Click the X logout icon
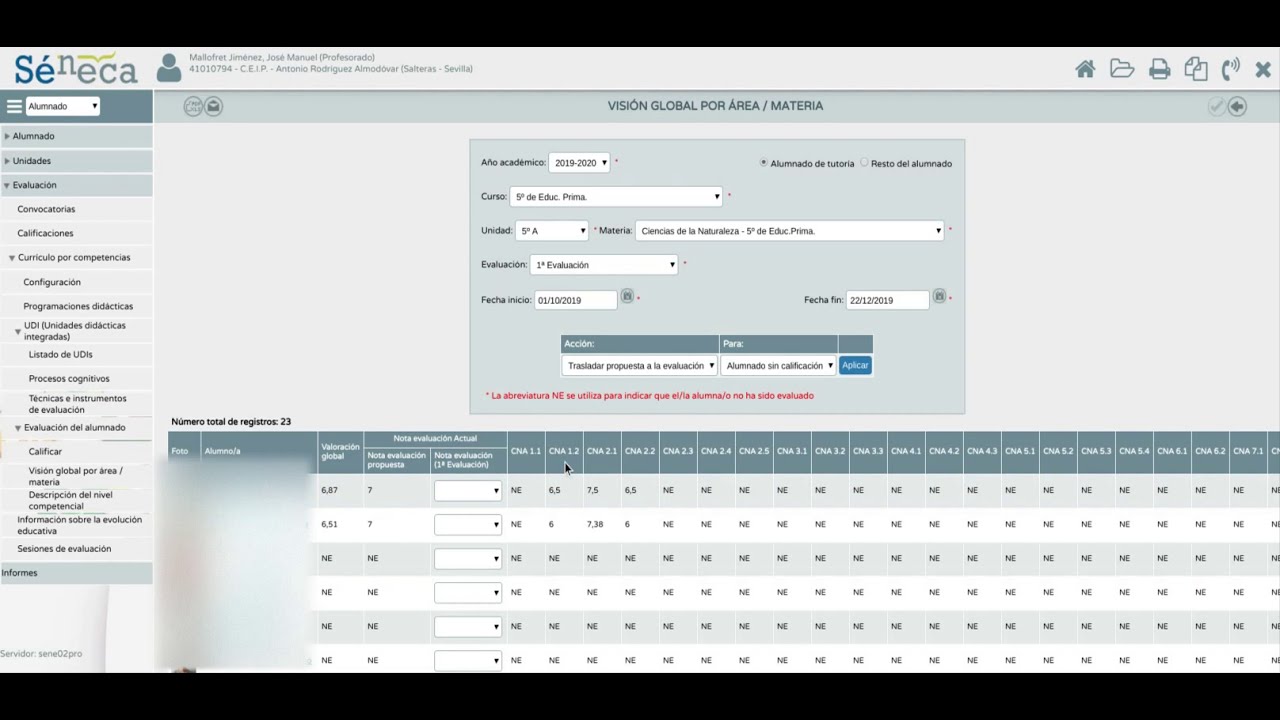1280x720 pixels. pyautogui.click(x=1263, y=69)
